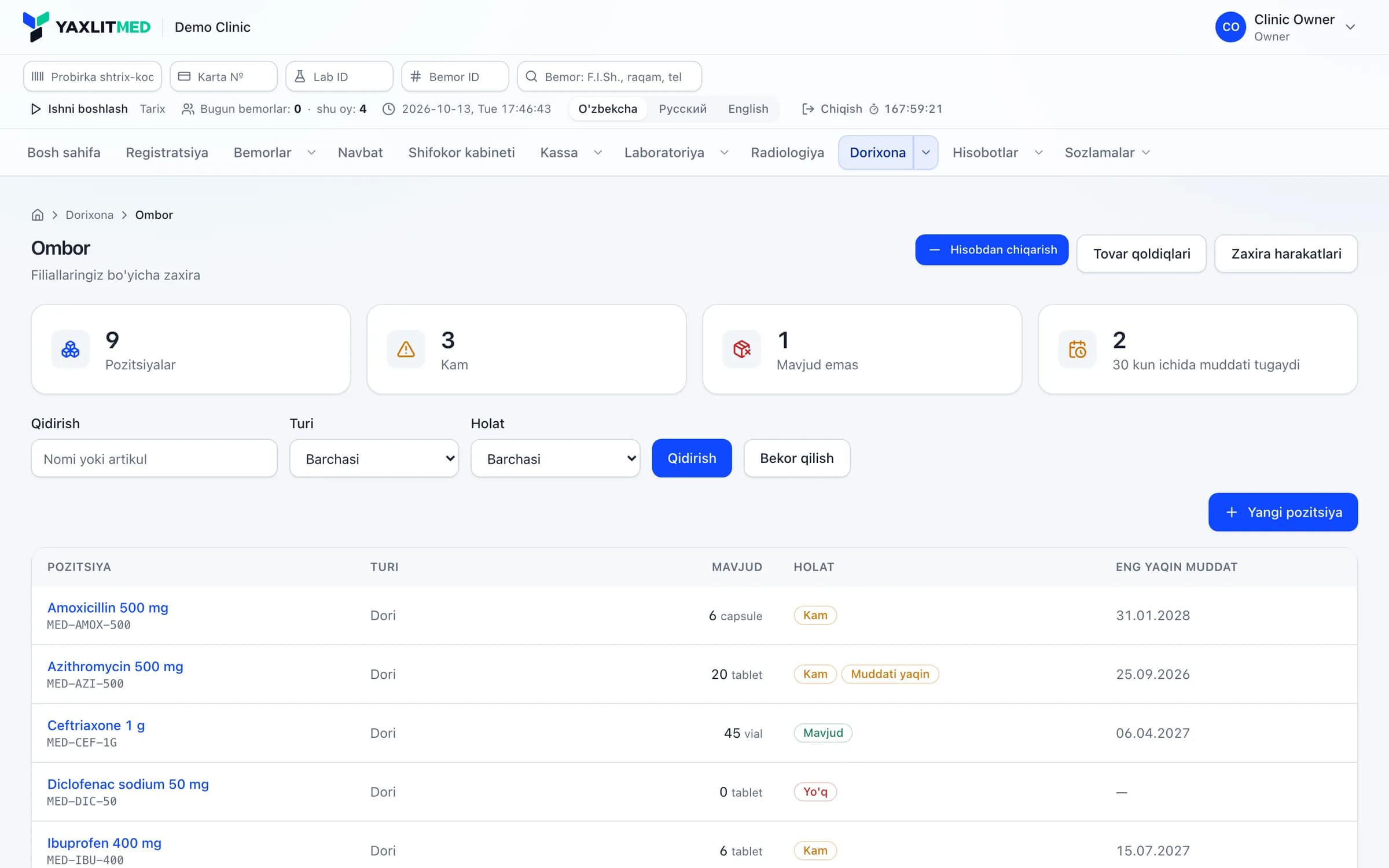Click the Mavjud emas package icon

(x=741, y=349)
